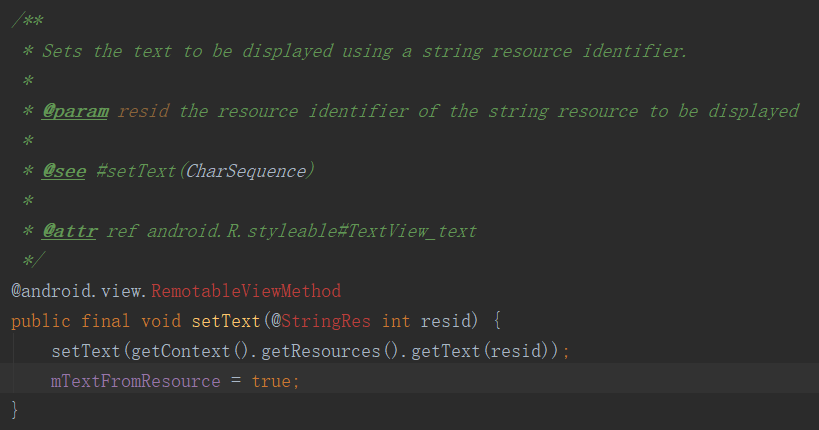Click the getResources() call
Screen dimensions: 819x430
pos(330,351)
